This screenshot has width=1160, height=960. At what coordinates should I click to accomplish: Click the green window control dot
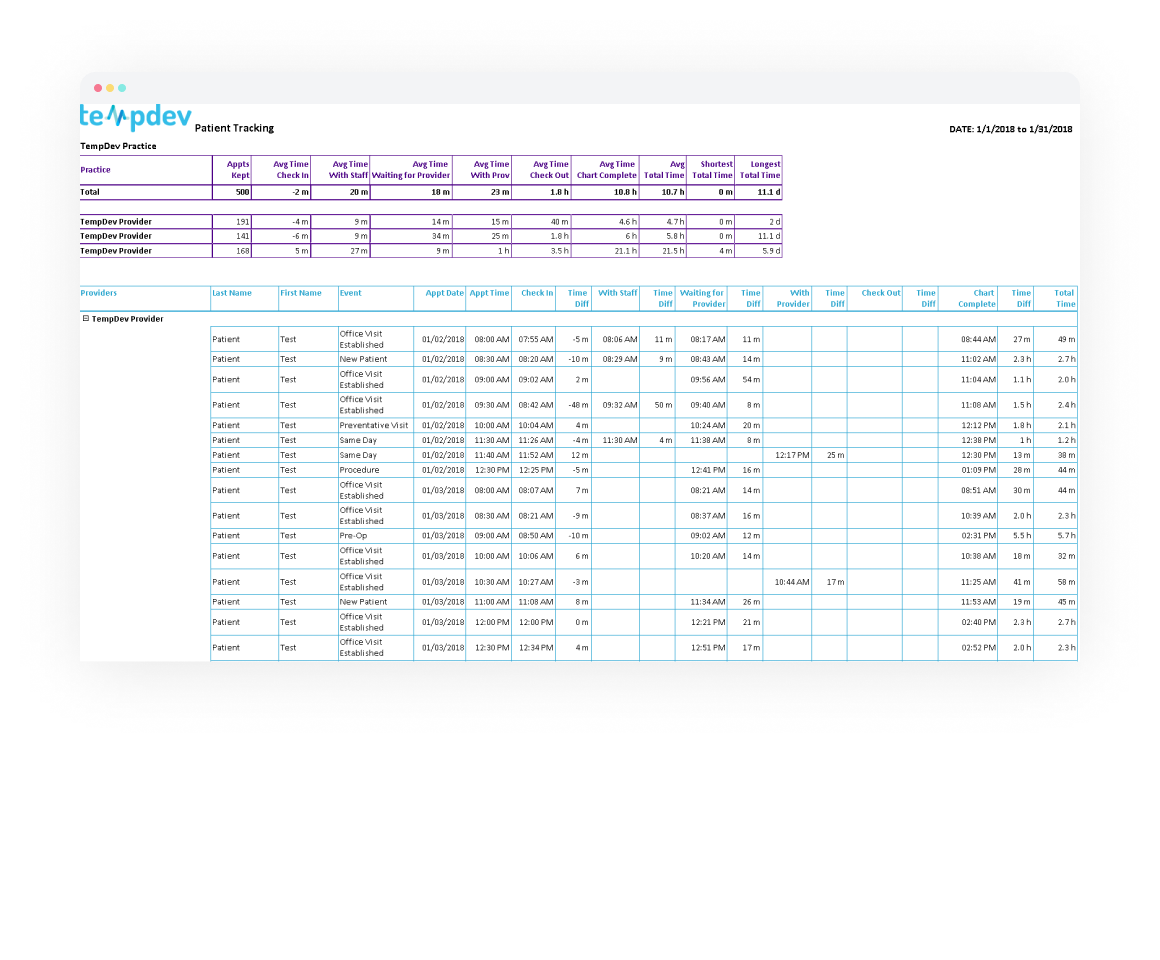point(124,88)
